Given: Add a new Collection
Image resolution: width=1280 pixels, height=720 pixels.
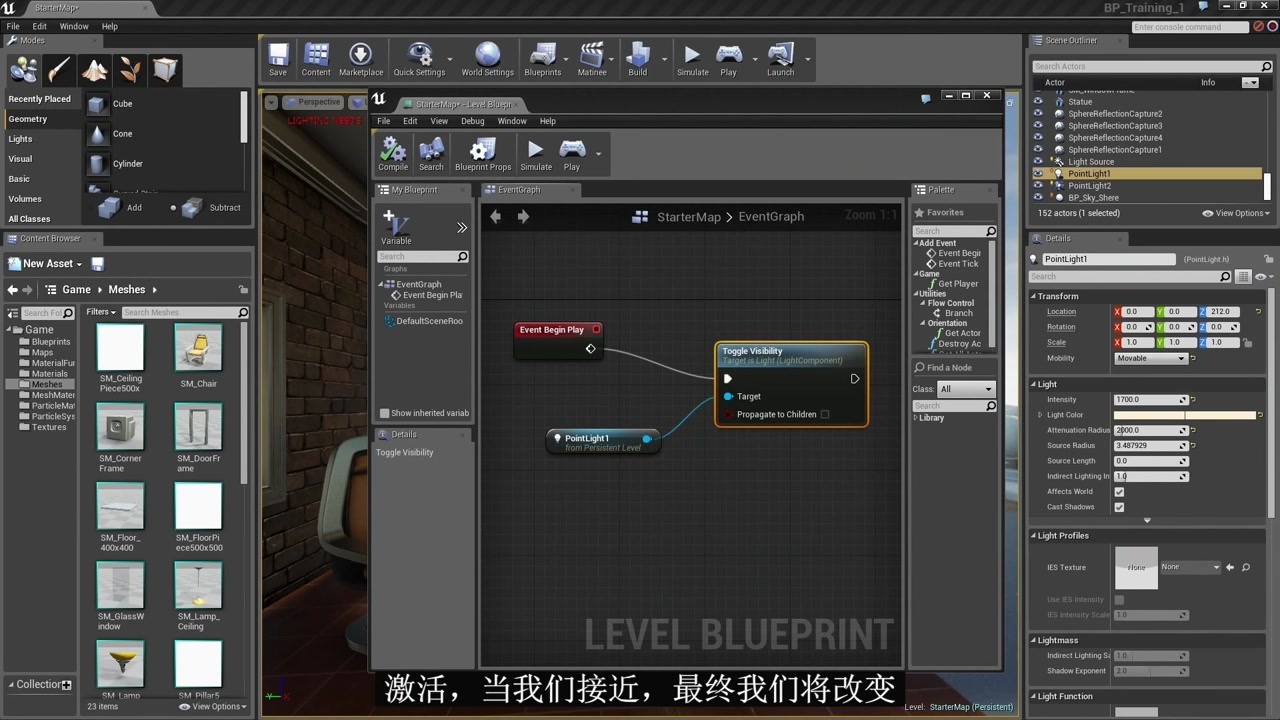Looking at the screenshot, I should (66, 685).
